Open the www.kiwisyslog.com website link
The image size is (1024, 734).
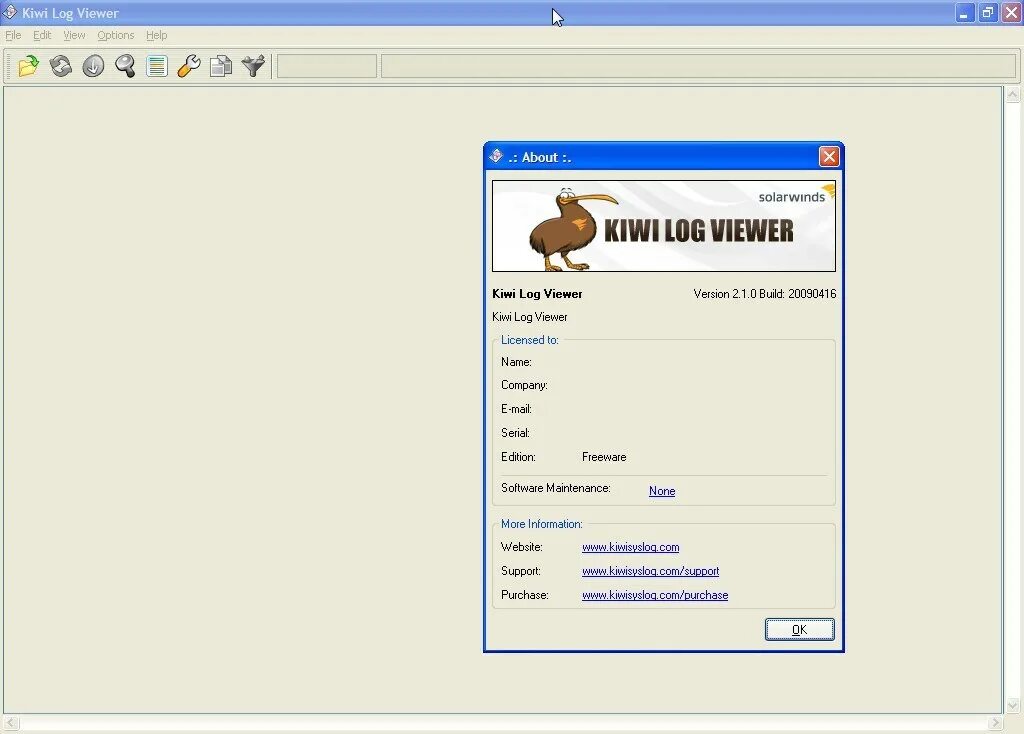tap(630, 547)
